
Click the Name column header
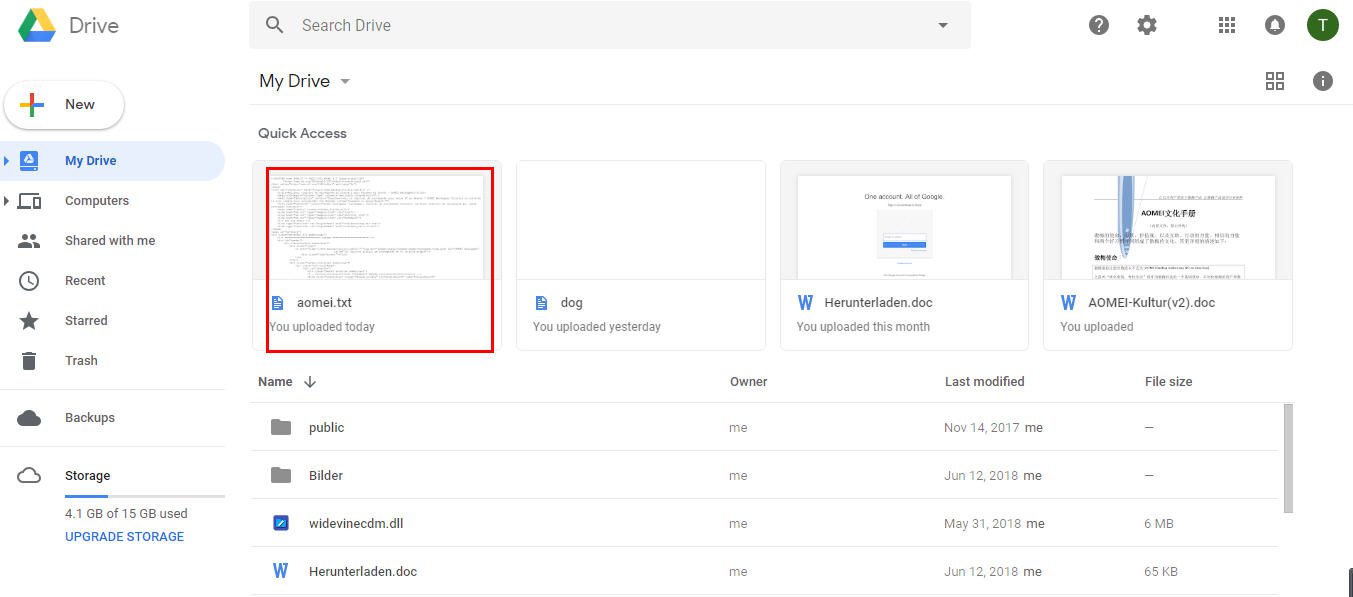point(275,381)
